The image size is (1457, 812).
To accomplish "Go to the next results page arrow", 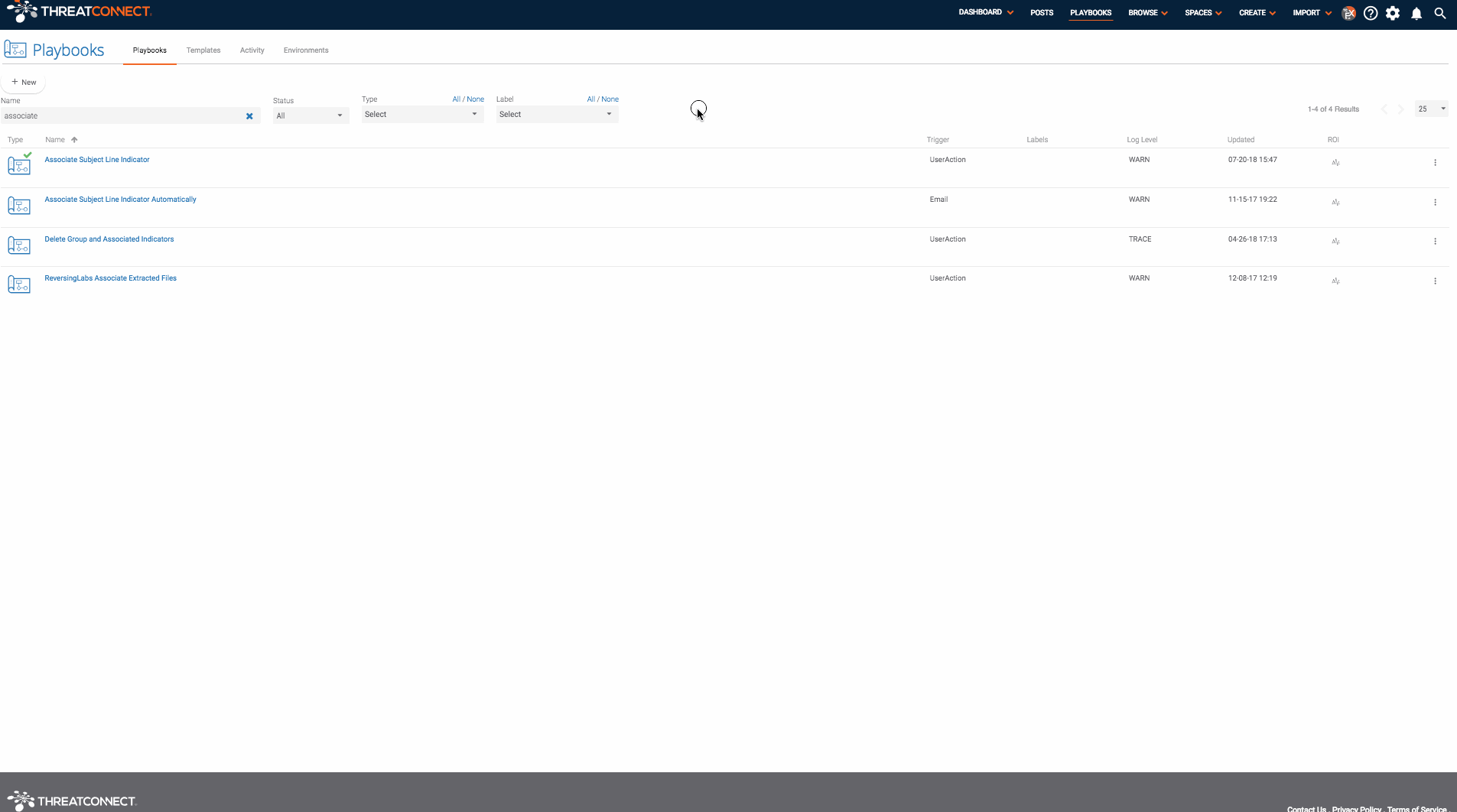I will pos(1401,109).
